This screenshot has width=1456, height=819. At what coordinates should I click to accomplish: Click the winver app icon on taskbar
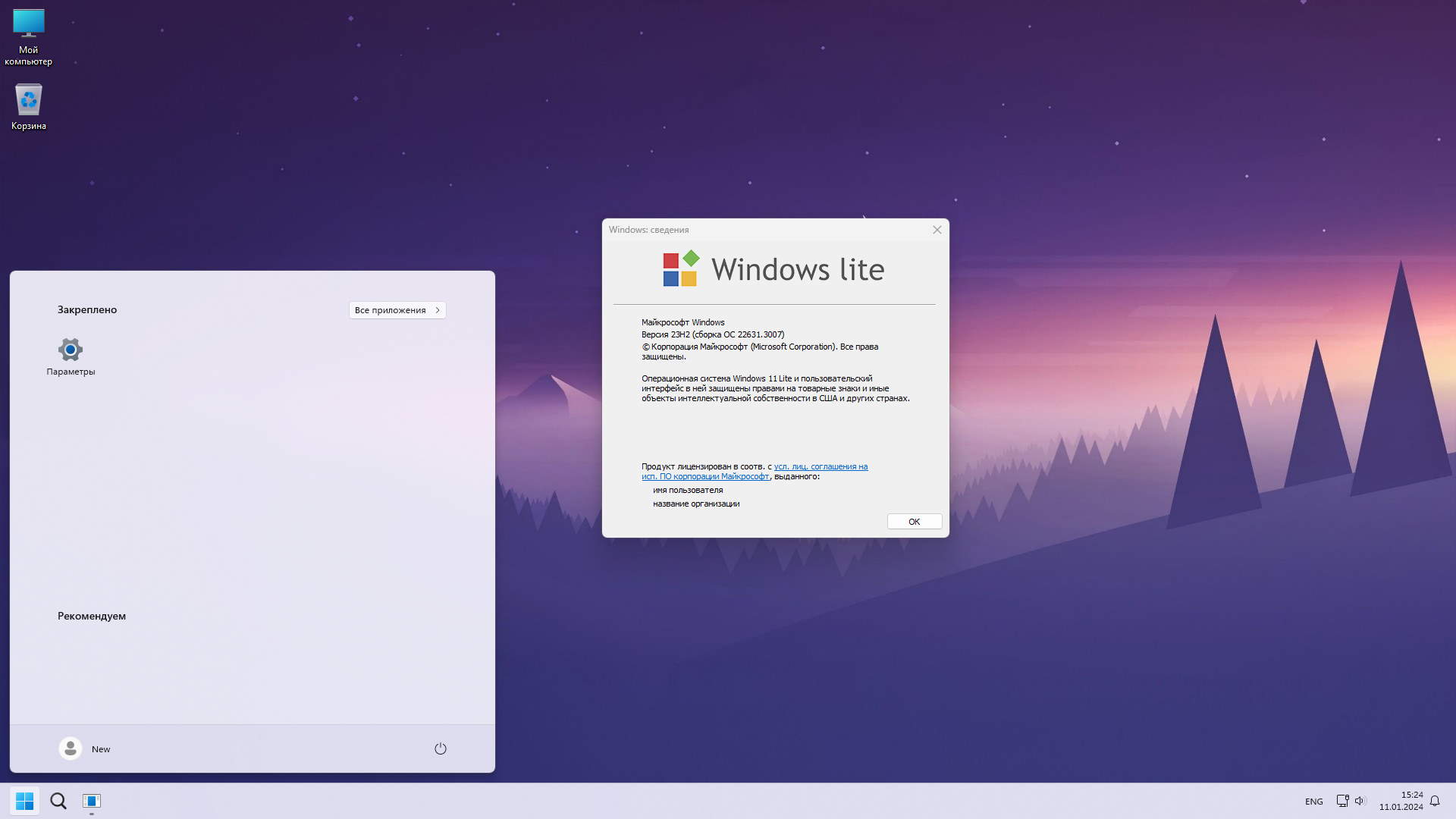91,801
